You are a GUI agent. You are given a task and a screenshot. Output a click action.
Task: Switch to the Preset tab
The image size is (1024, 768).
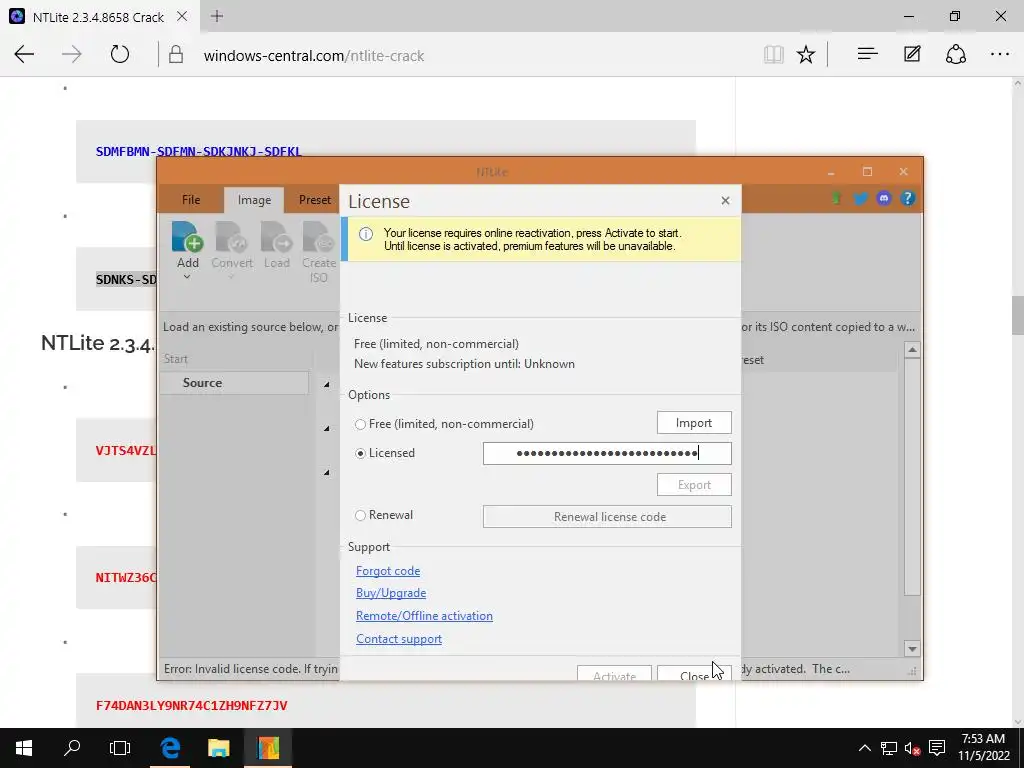click(x=314, y=200)
